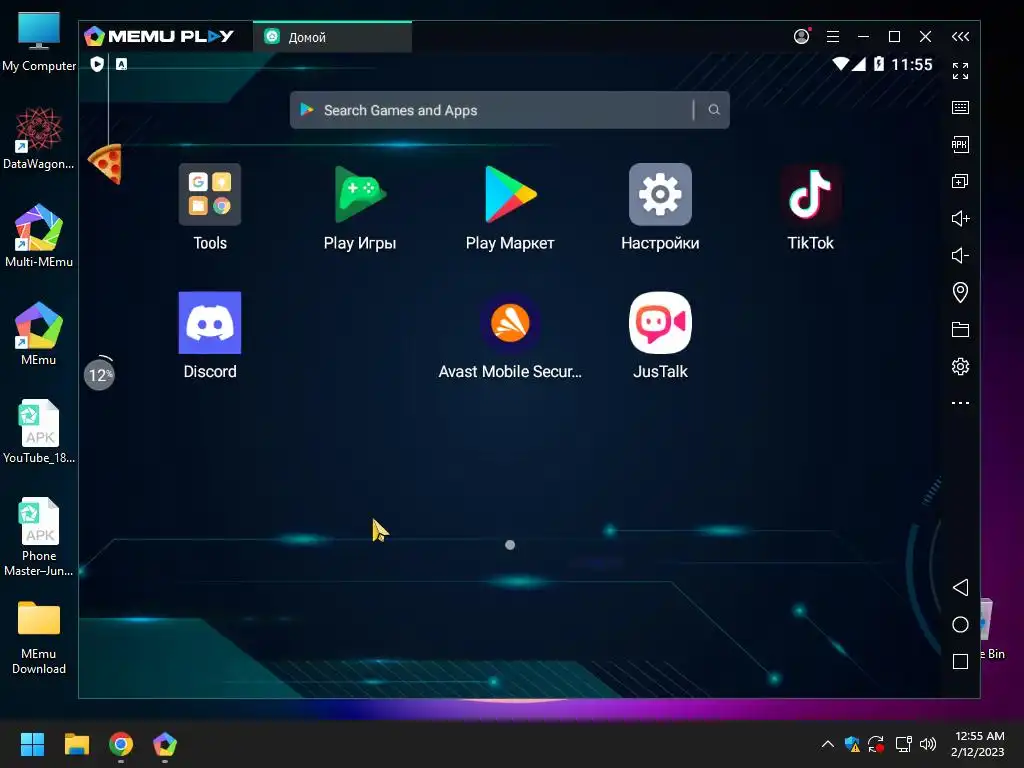
Task: Click the MEMU PLAY logo in title bar
Action: (159, 37)
